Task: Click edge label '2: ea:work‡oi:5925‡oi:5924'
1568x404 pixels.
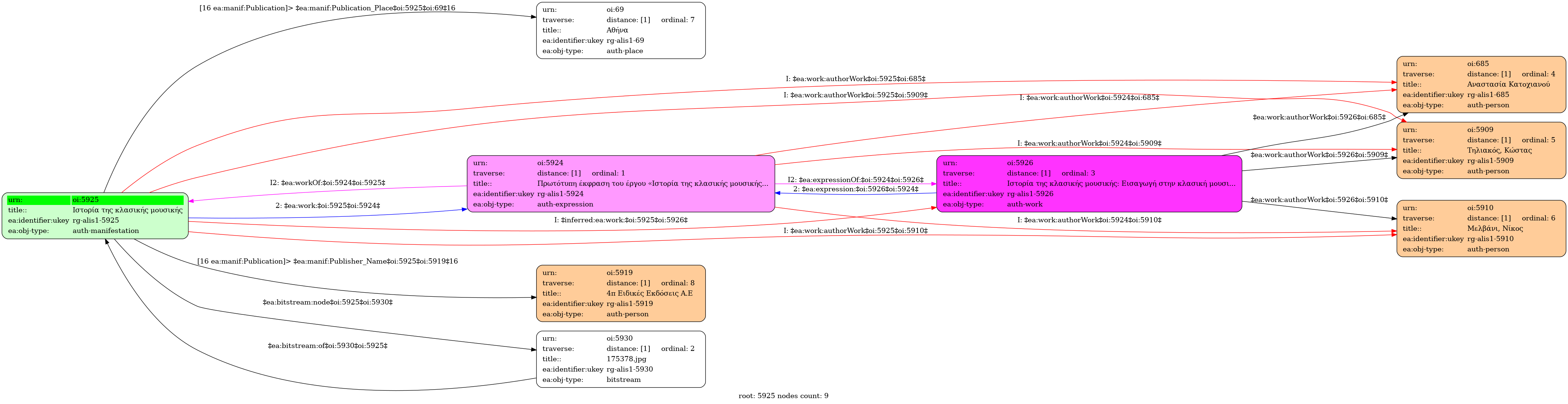Action: coord(327,206)
